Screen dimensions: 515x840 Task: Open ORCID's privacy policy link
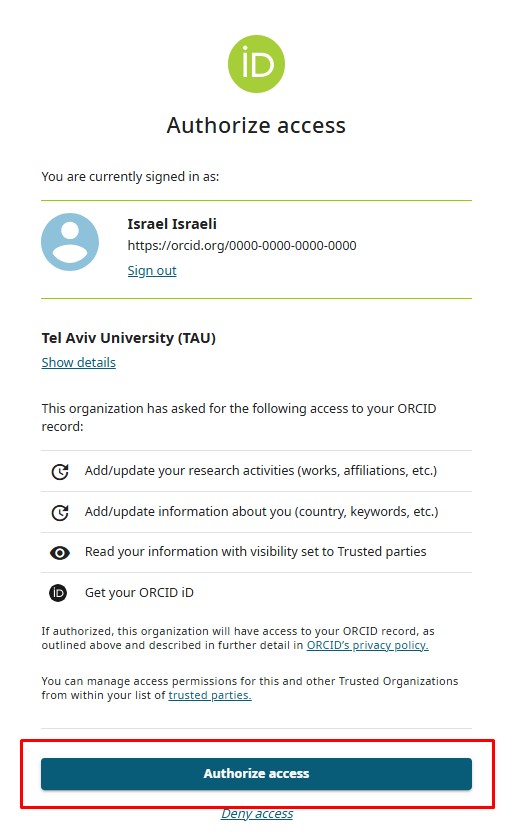point(368,645)
